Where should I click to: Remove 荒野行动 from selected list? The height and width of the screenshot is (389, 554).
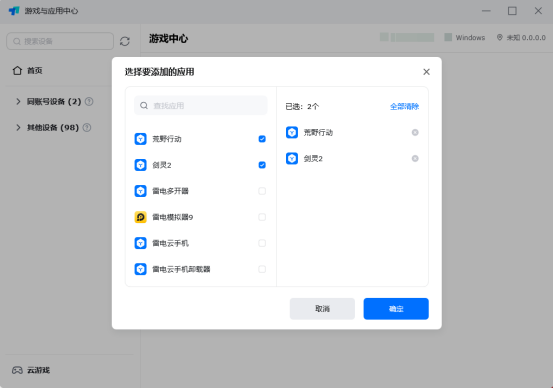(415, 132)
